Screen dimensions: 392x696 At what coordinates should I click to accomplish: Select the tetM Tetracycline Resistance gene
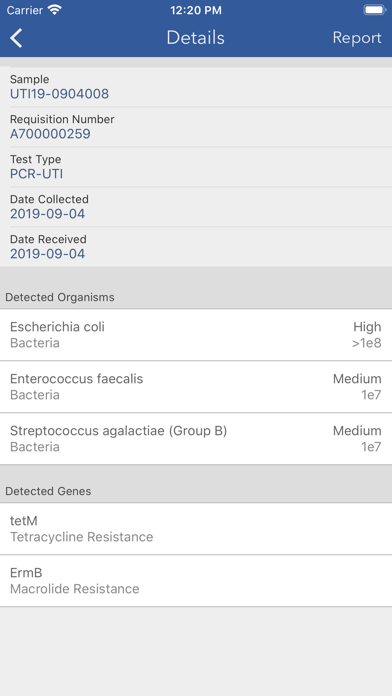click(x=196, y=529)
